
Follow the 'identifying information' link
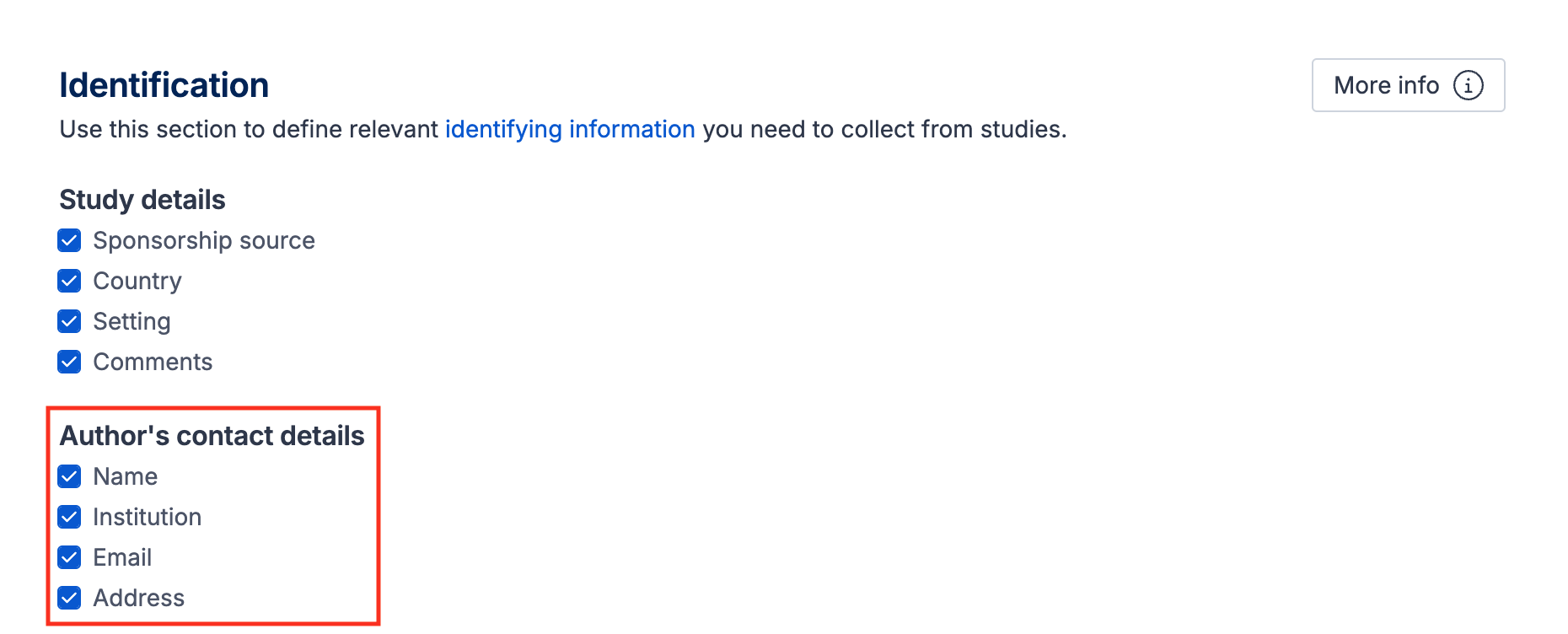570,129
